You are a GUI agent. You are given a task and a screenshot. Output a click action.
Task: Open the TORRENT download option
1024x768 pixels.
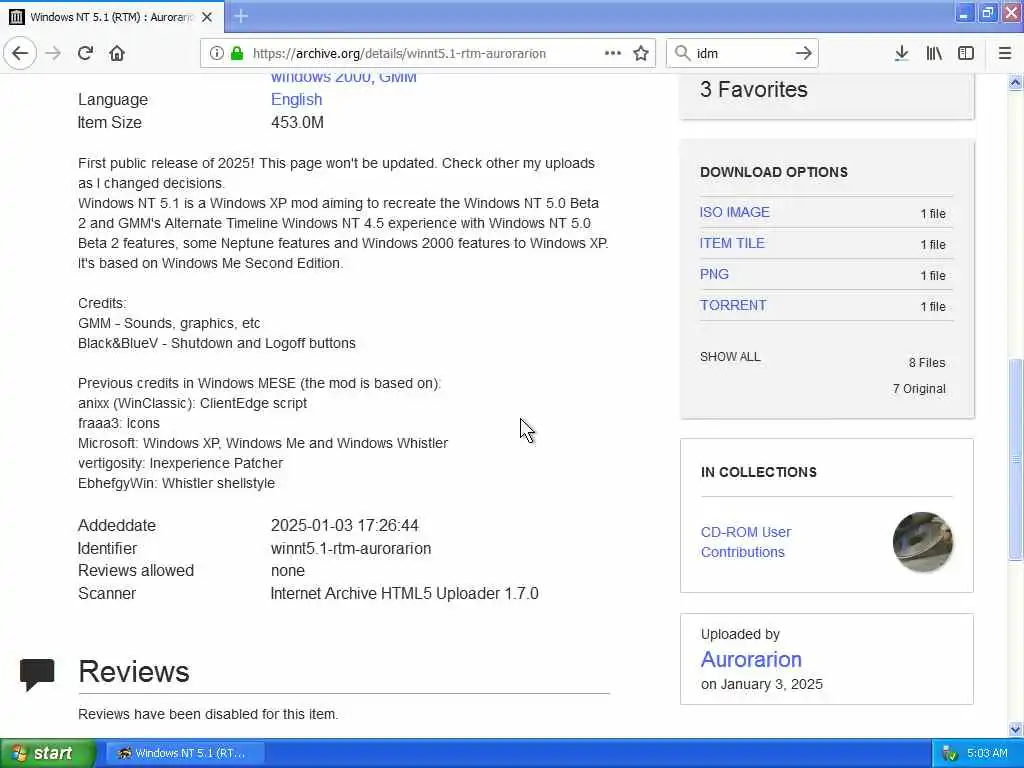click(x=733, y=305)
